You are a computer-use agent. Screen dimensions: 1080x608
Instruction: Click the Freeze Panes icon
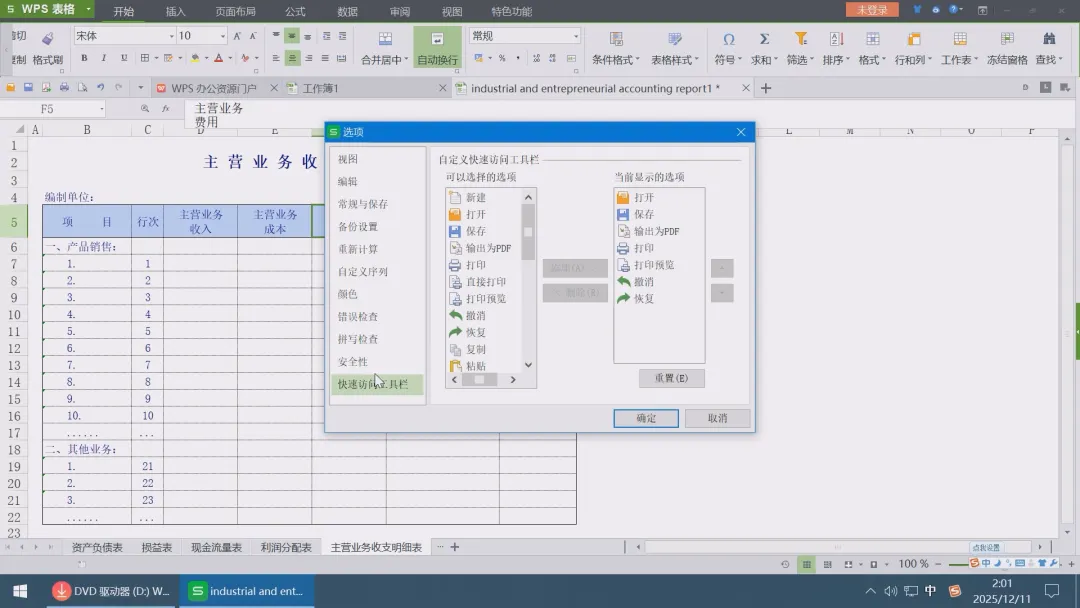[1007, 39]
